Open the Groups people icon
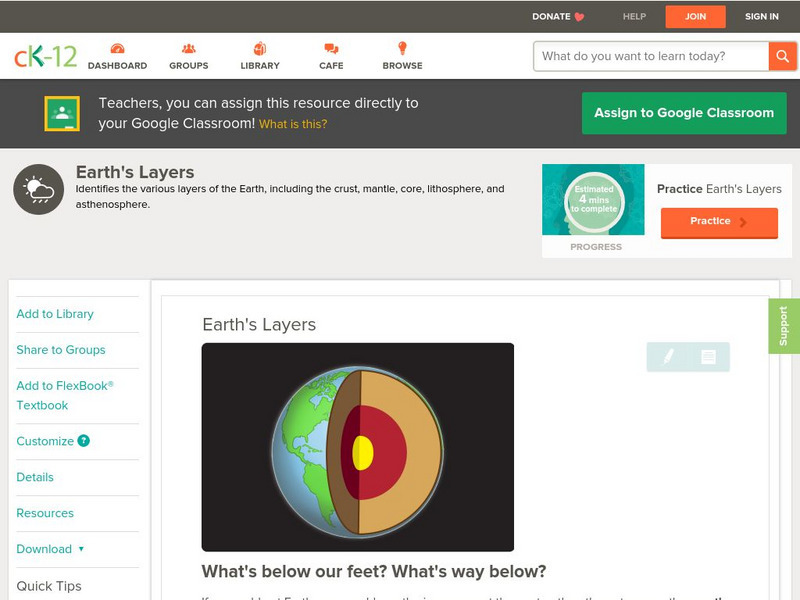Screen dimensions: 800x600 [x=189, y=48]
